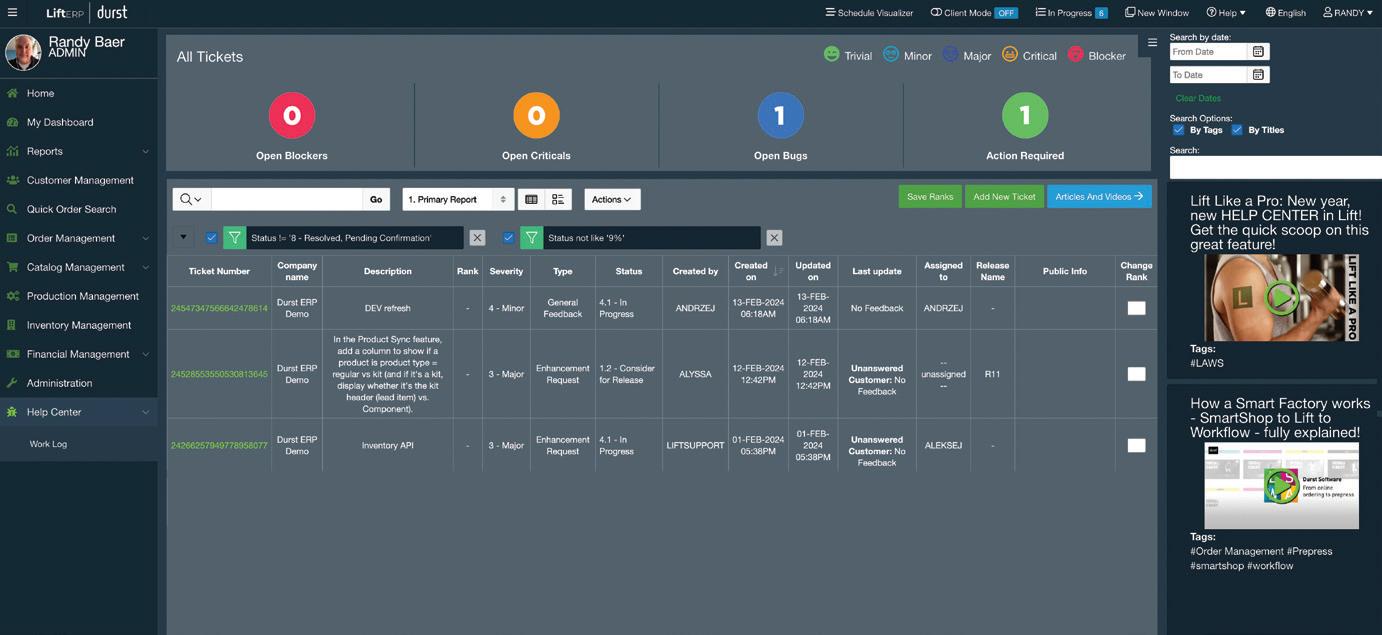Filter by Trivial severity smiley
This screenshot has height=635, width=1382.
tap(831, 54)
